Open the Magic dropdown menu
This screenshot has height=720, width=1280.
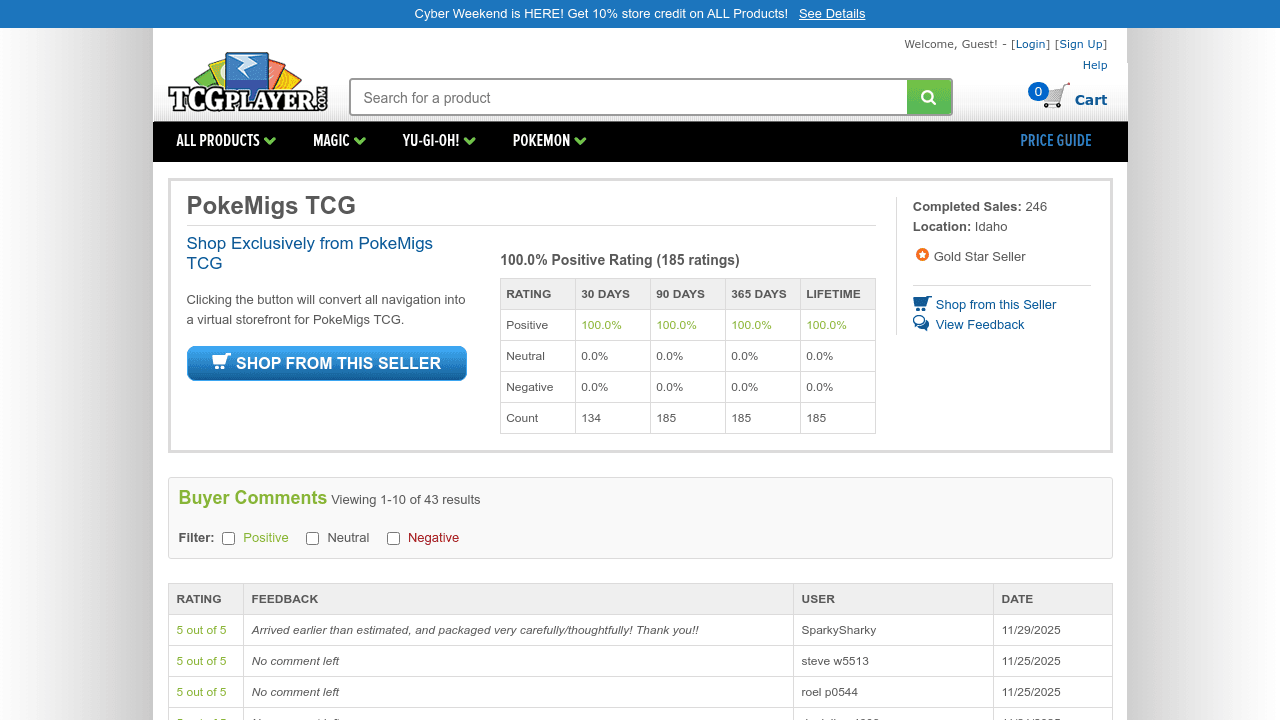[x=339, y=141]
